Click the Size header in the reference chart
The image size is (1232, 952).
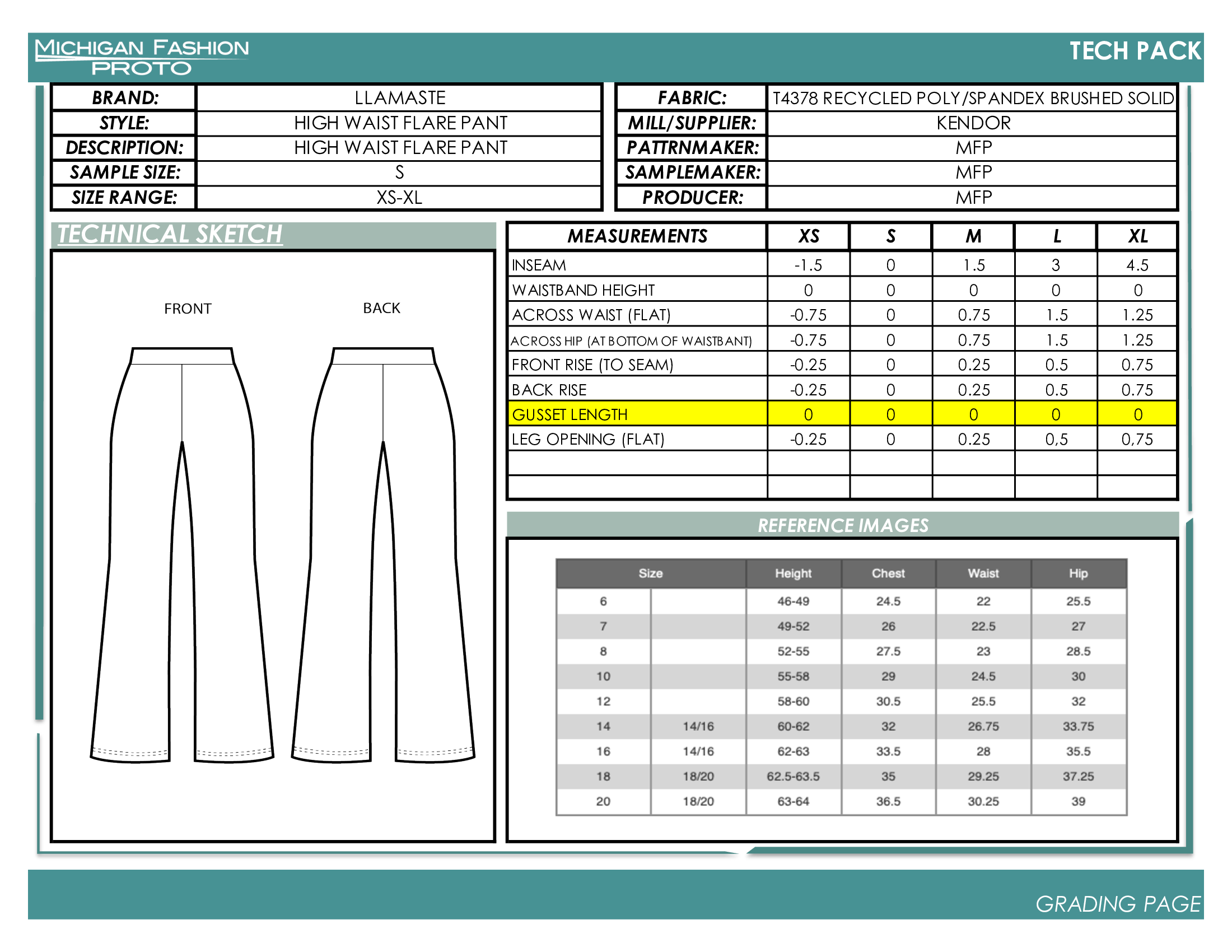650,573
